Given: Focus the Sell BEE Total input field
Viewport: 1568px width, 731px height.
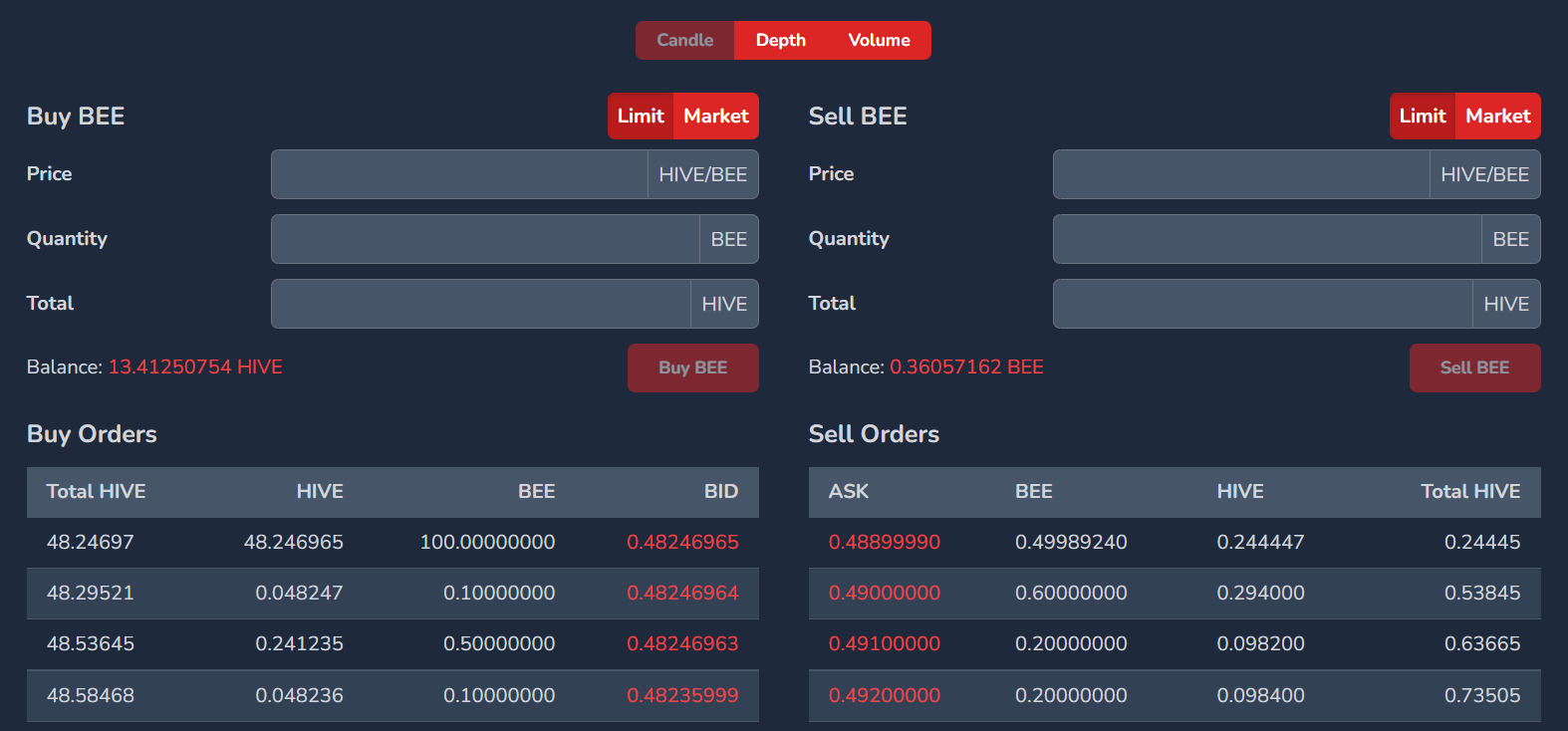Looking at the screenshot, I should [x=1263, y=304].
